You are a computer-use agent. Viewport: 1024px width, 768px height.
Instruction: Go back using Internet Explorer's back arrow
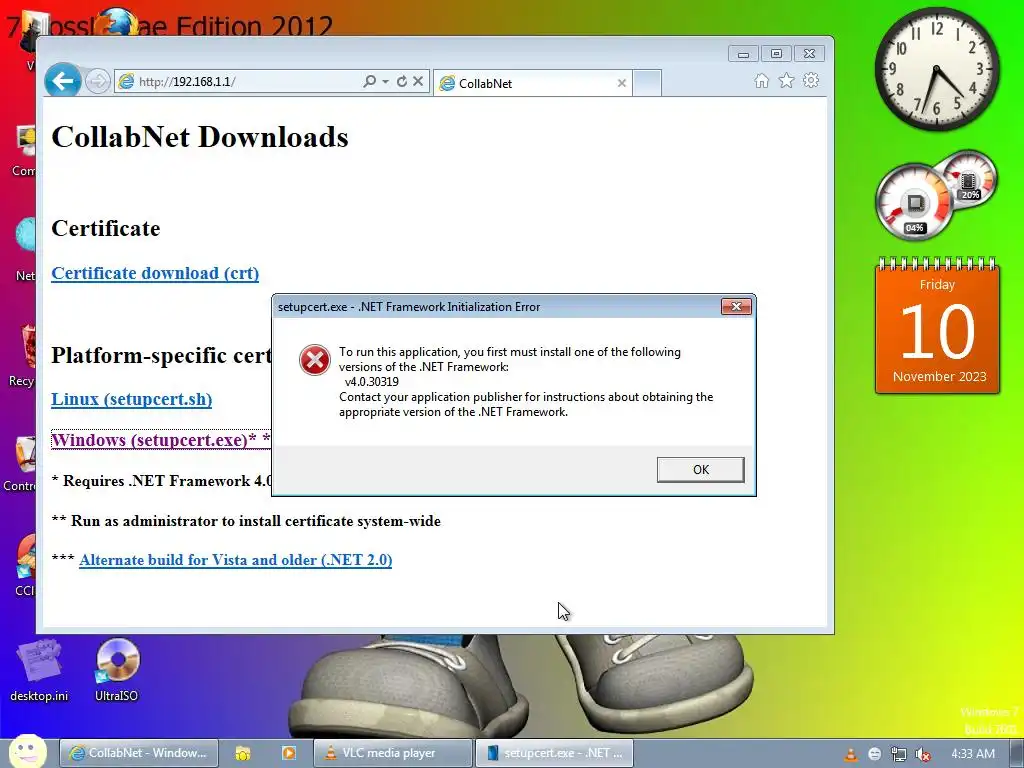pos(63,81)
